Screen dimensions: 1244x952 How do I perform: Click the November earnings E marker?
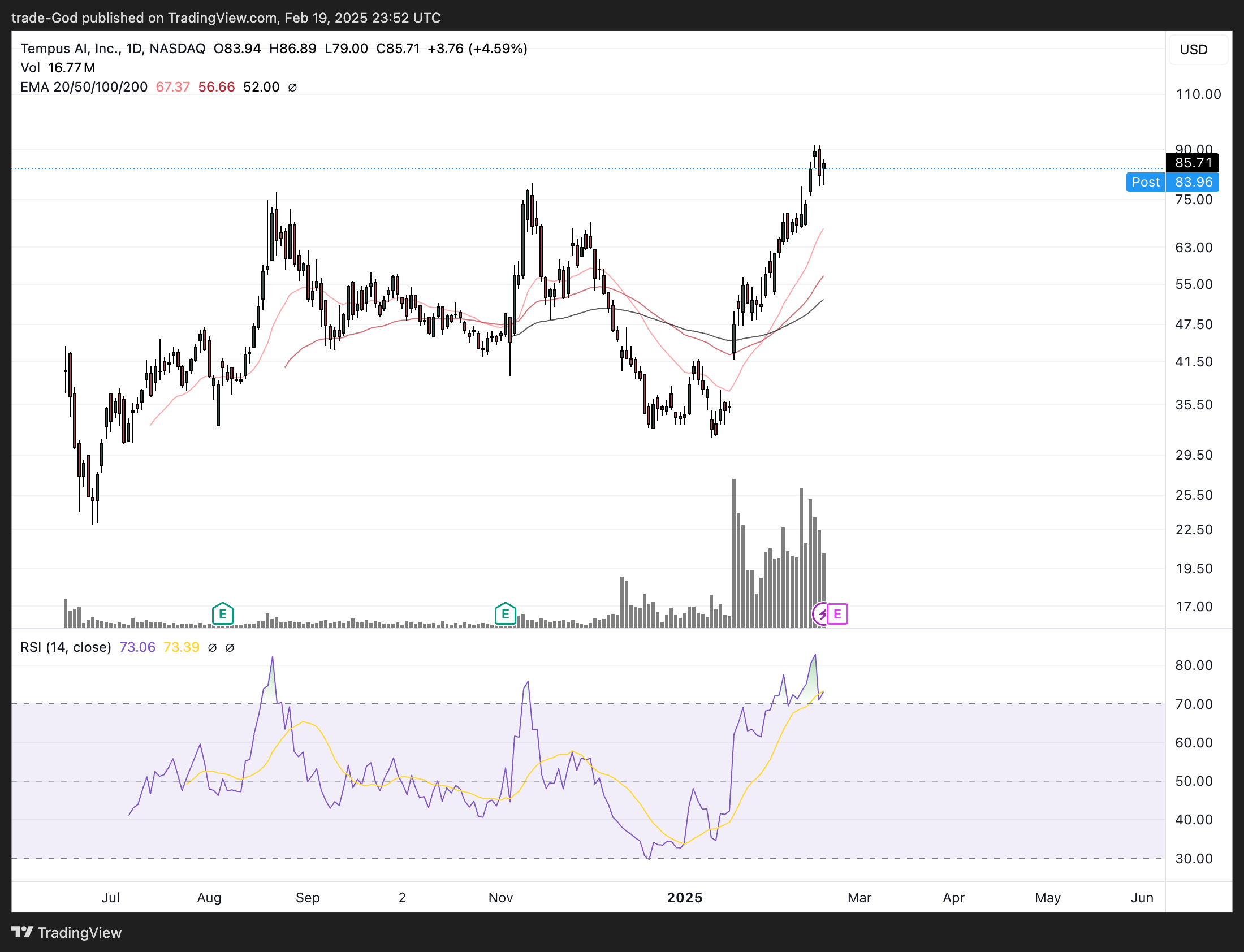point(505,614)
